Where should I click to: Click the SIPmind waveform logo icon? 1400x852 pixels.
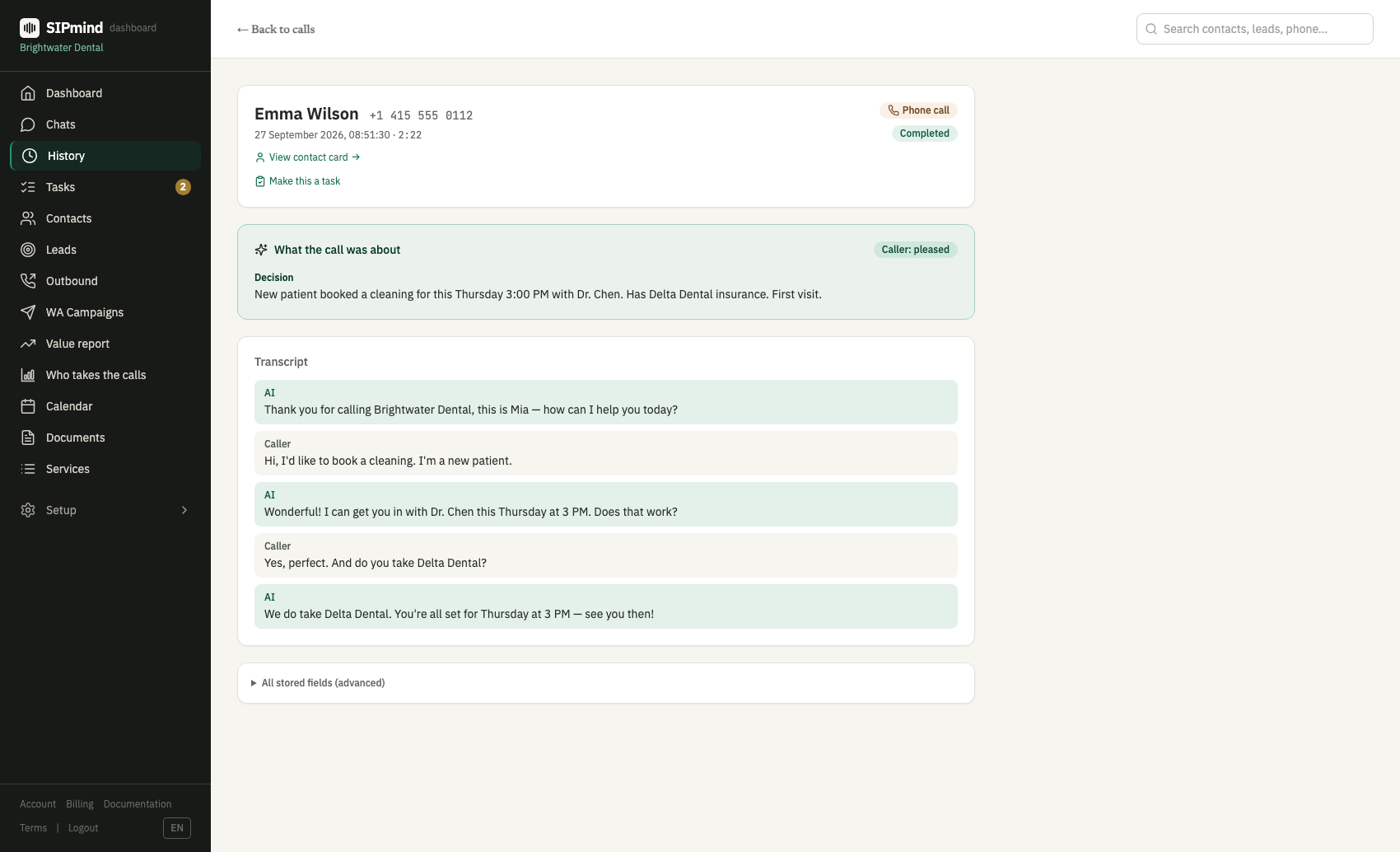[30, 28]
